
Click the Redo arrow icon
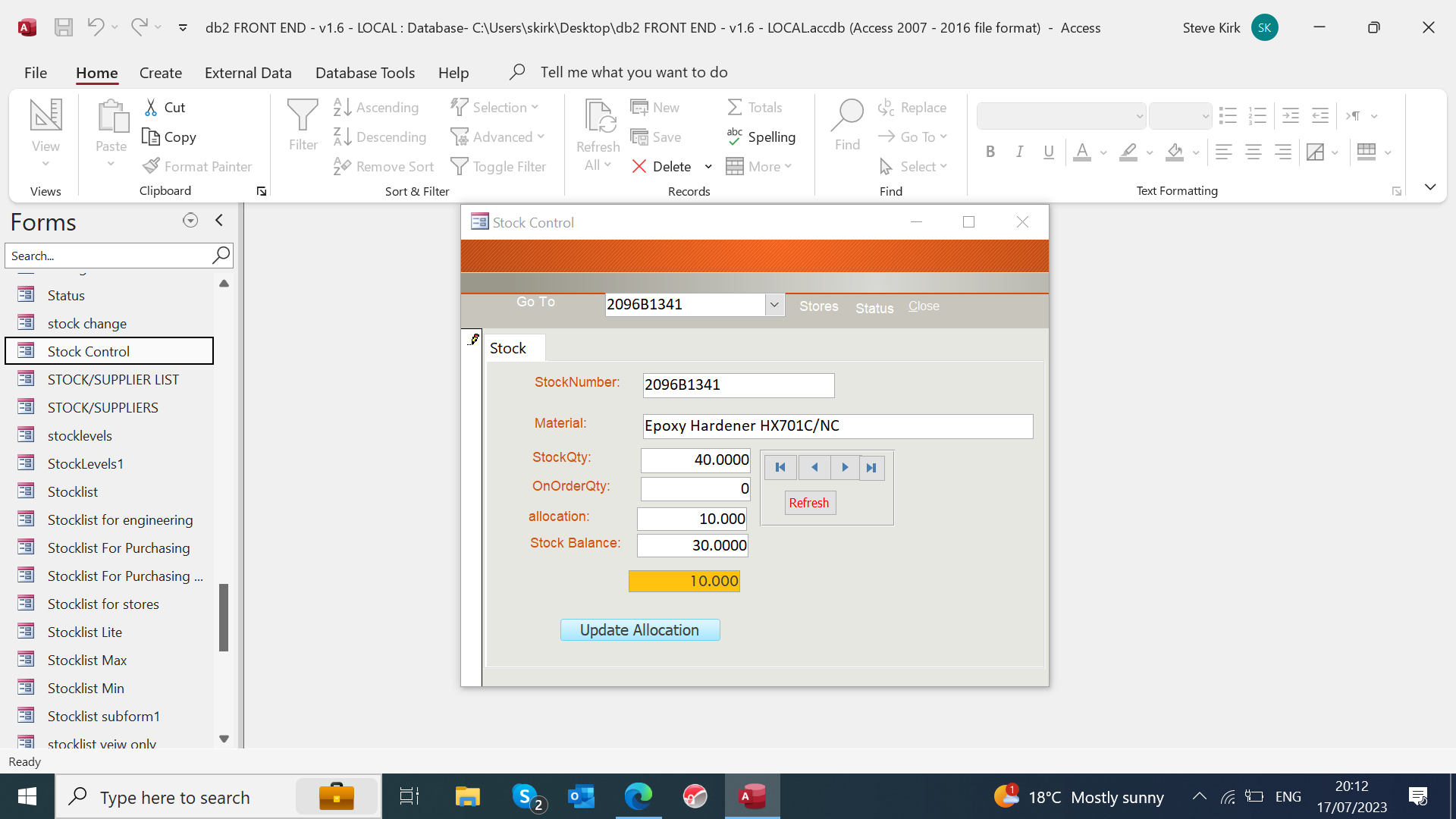(139, 27)
